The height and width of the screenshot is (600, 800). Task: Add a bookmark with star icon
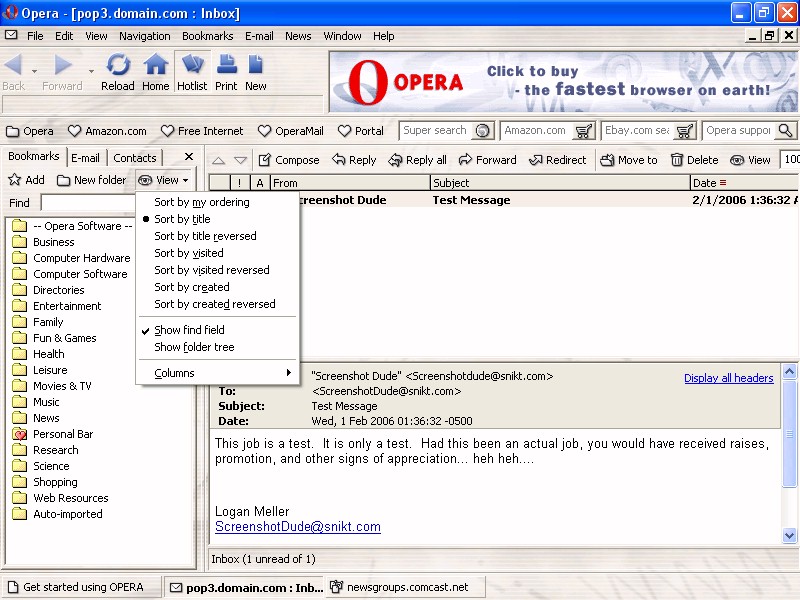pos(27,180)
